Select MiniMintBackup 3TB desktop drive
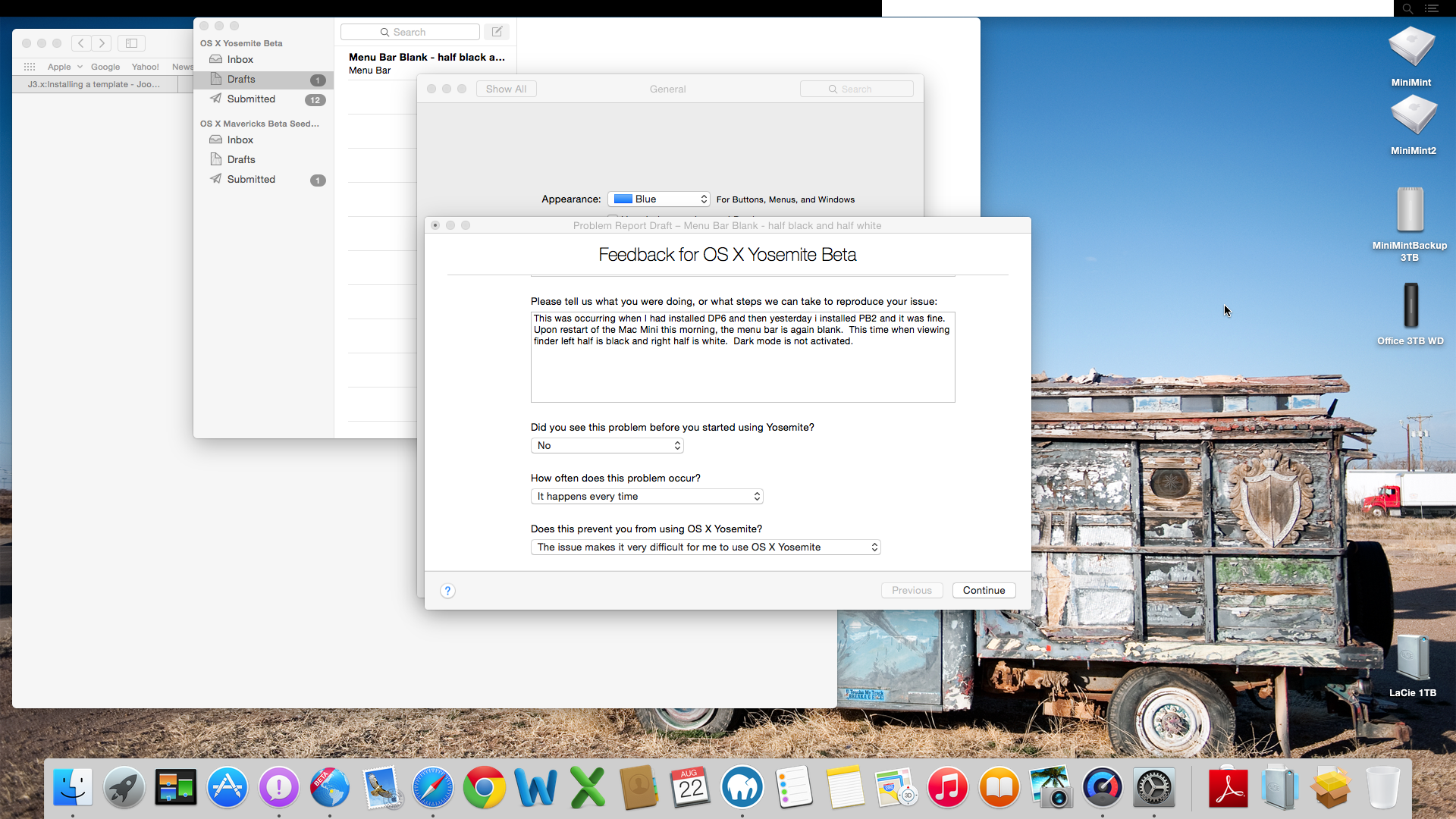 click(x=1410, y=224)
